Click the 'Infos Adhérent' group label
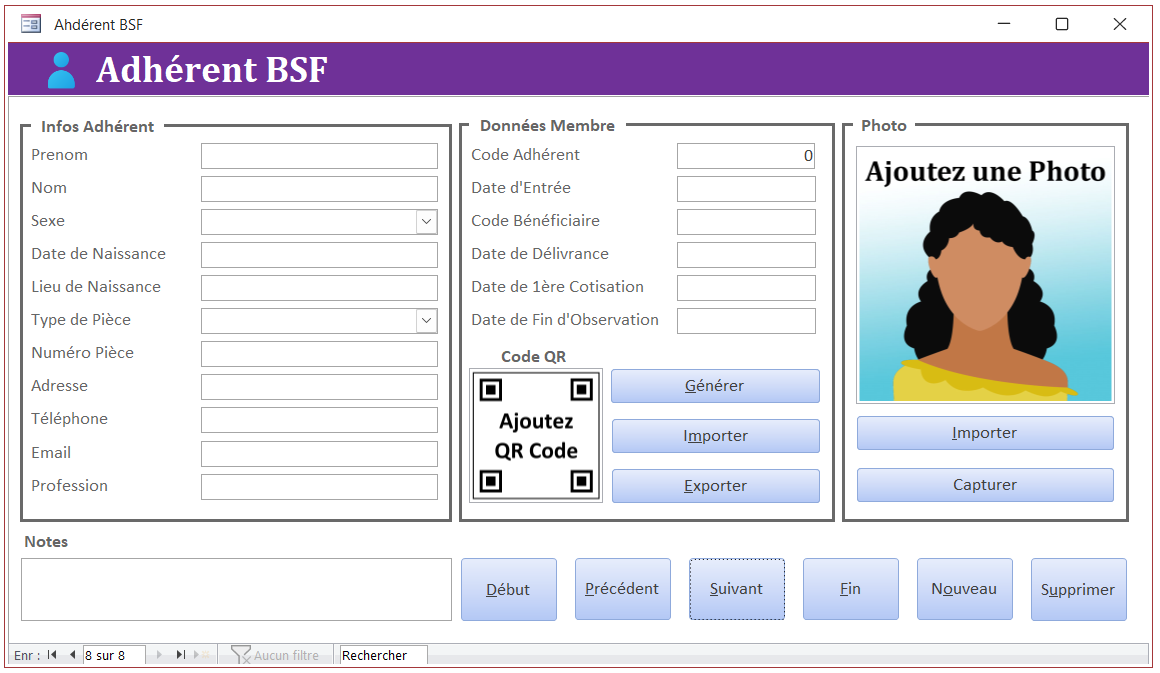The image size is (1160, 673). [98, 126]
